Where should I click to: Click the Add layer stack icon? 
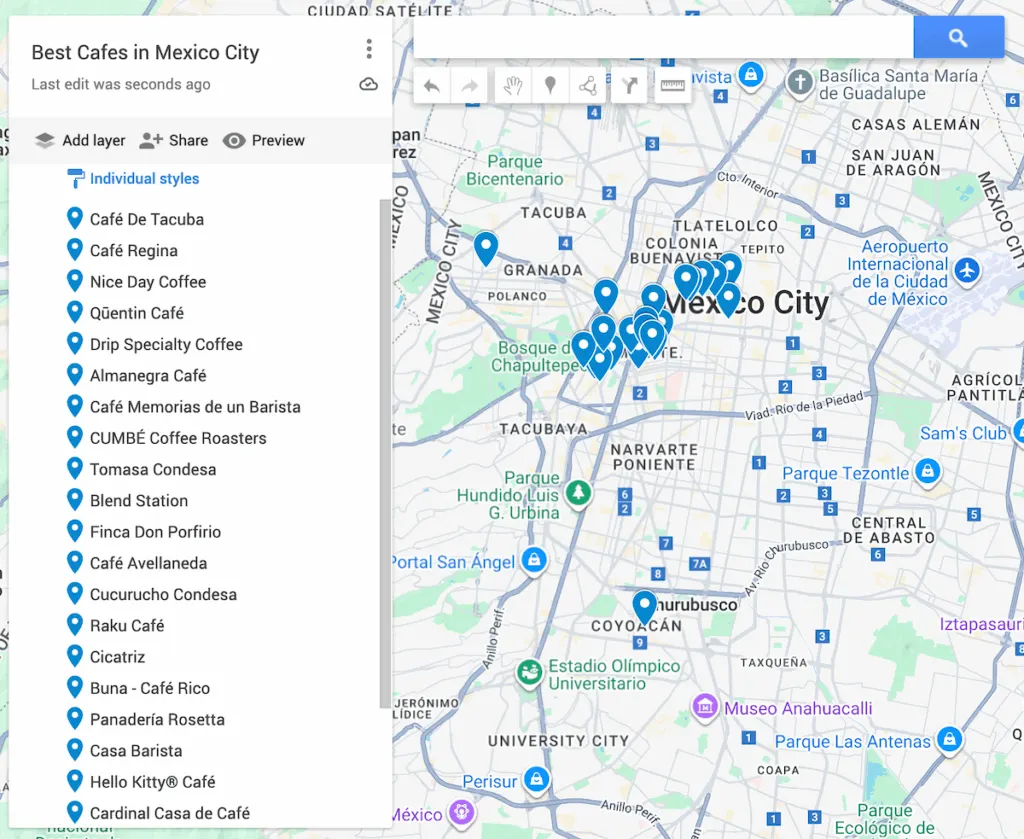(44, 140)
